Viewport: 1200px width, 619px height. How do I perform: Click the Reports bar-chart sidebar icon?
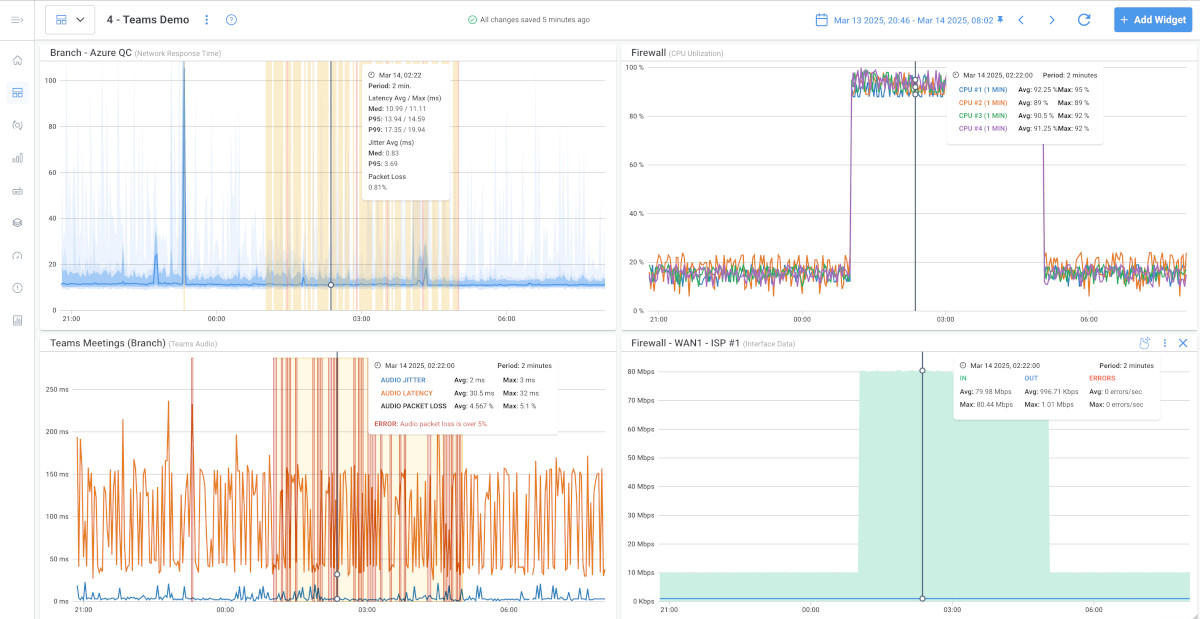coord(18,157)
